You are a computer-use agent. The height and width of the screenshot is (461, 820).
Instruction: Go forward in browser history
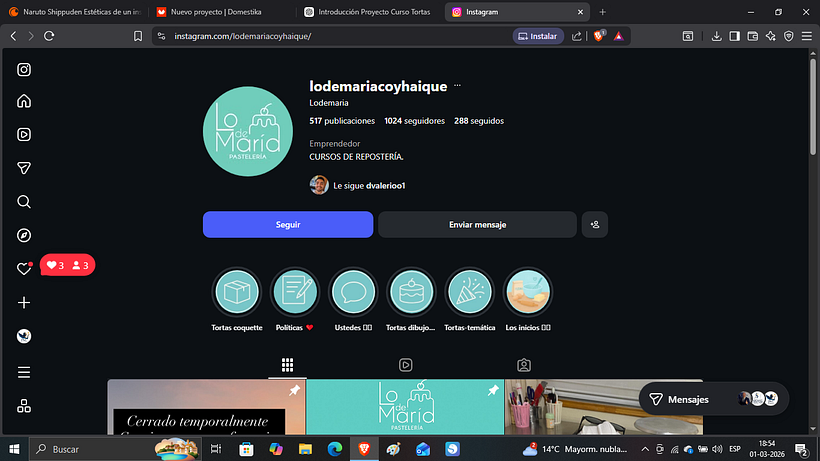31,36
